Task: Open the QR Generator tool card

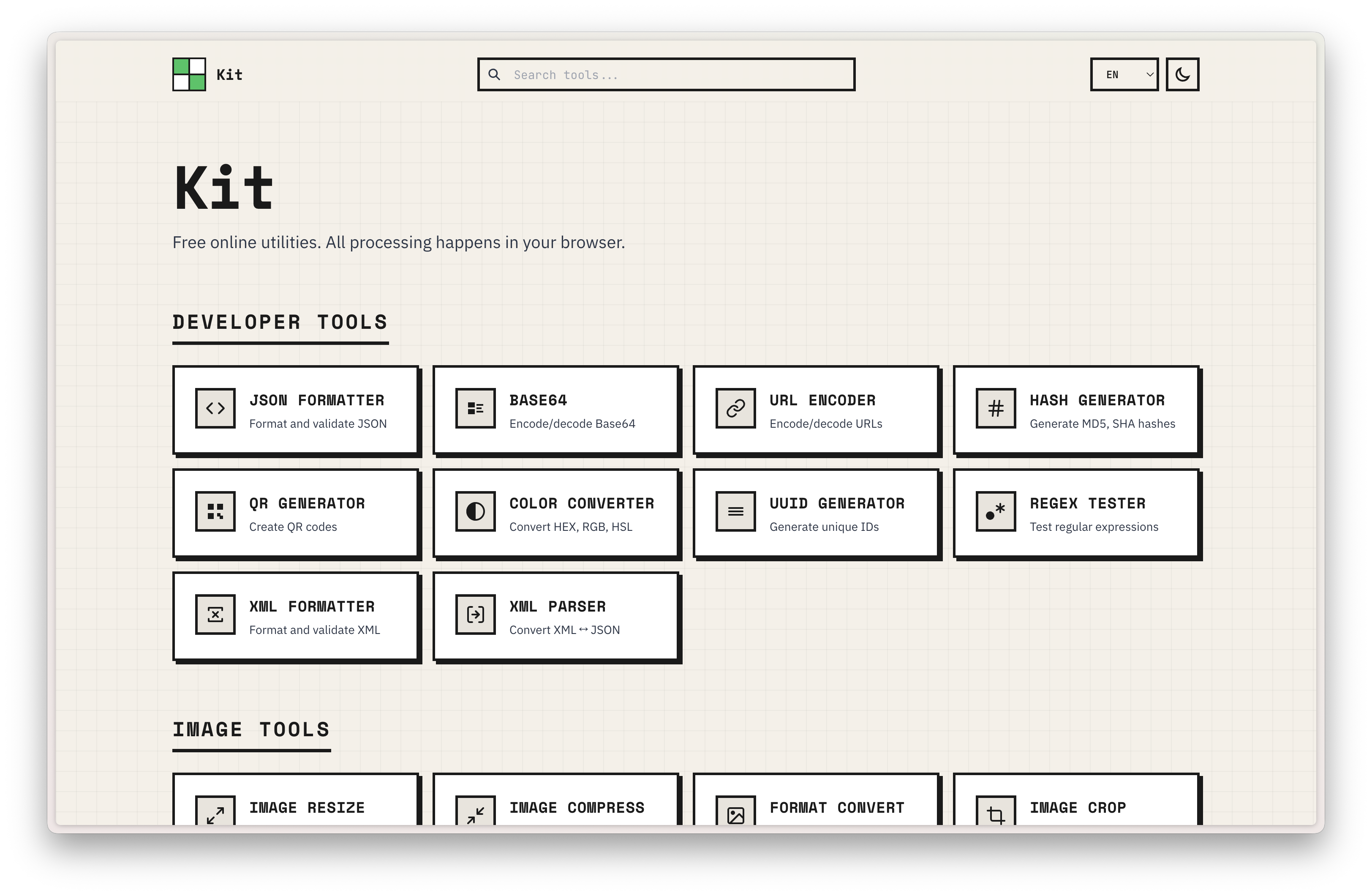Action: click(x=295, y=513)
